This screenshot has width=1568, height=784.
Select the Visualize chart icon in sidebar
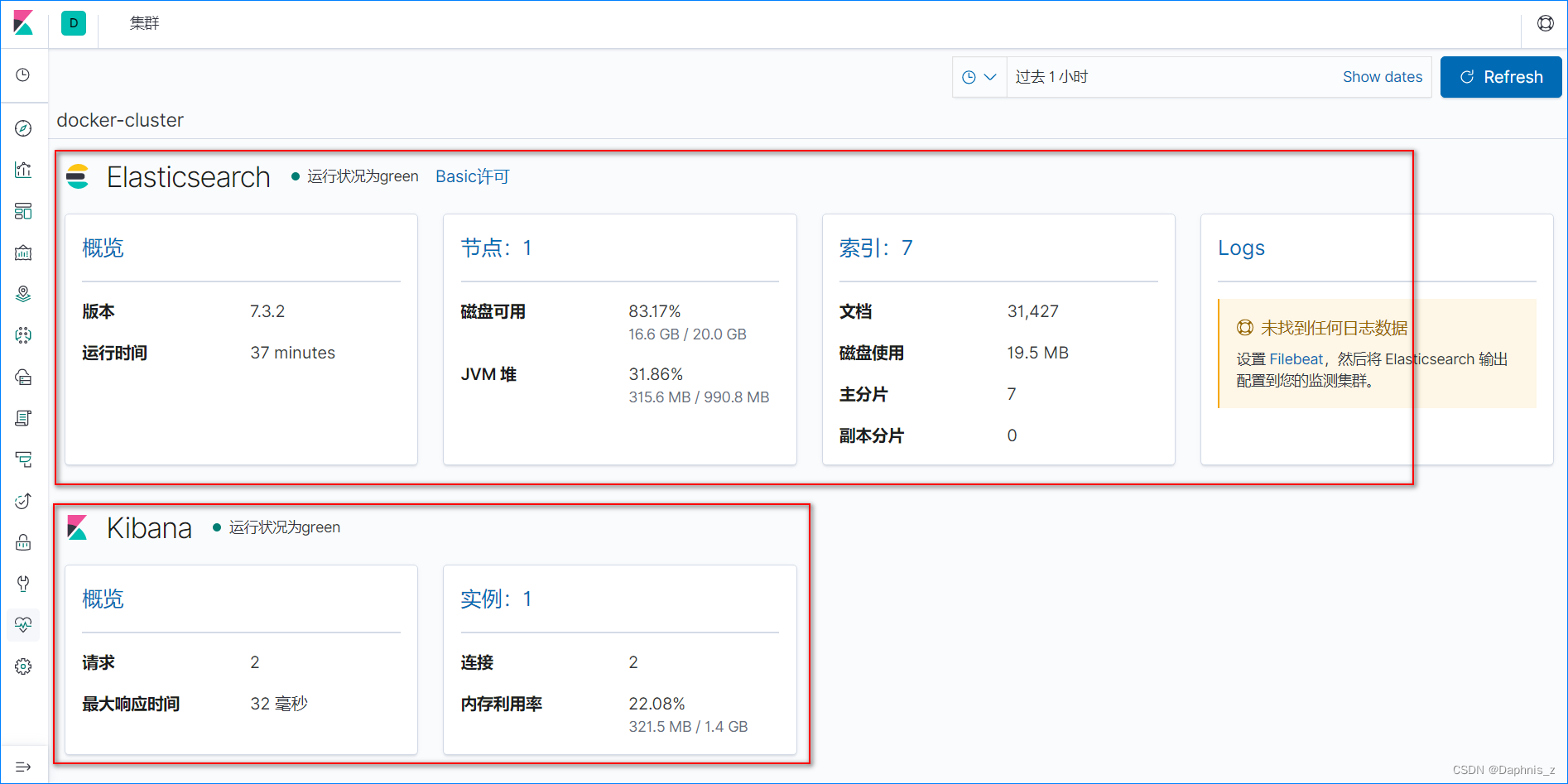(x=23, y=170)
